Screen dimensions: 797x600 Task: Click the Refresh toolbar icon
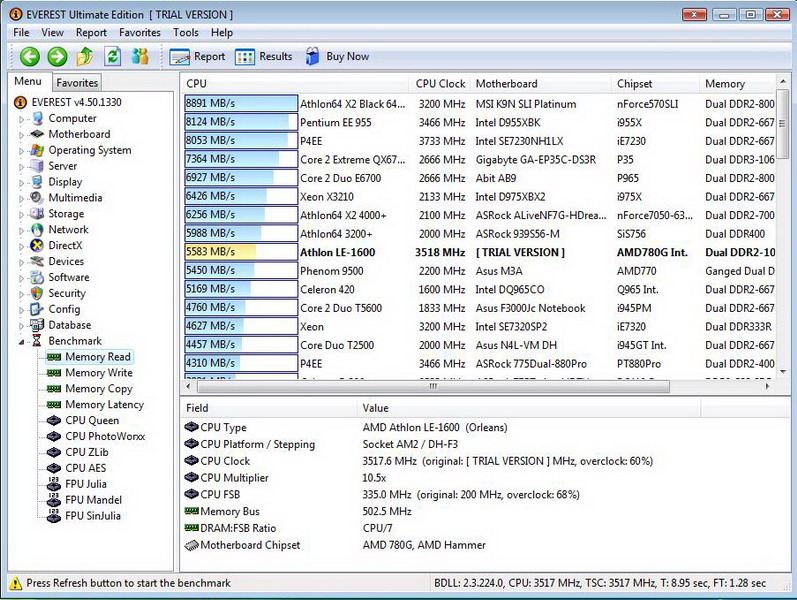[113, 57]
